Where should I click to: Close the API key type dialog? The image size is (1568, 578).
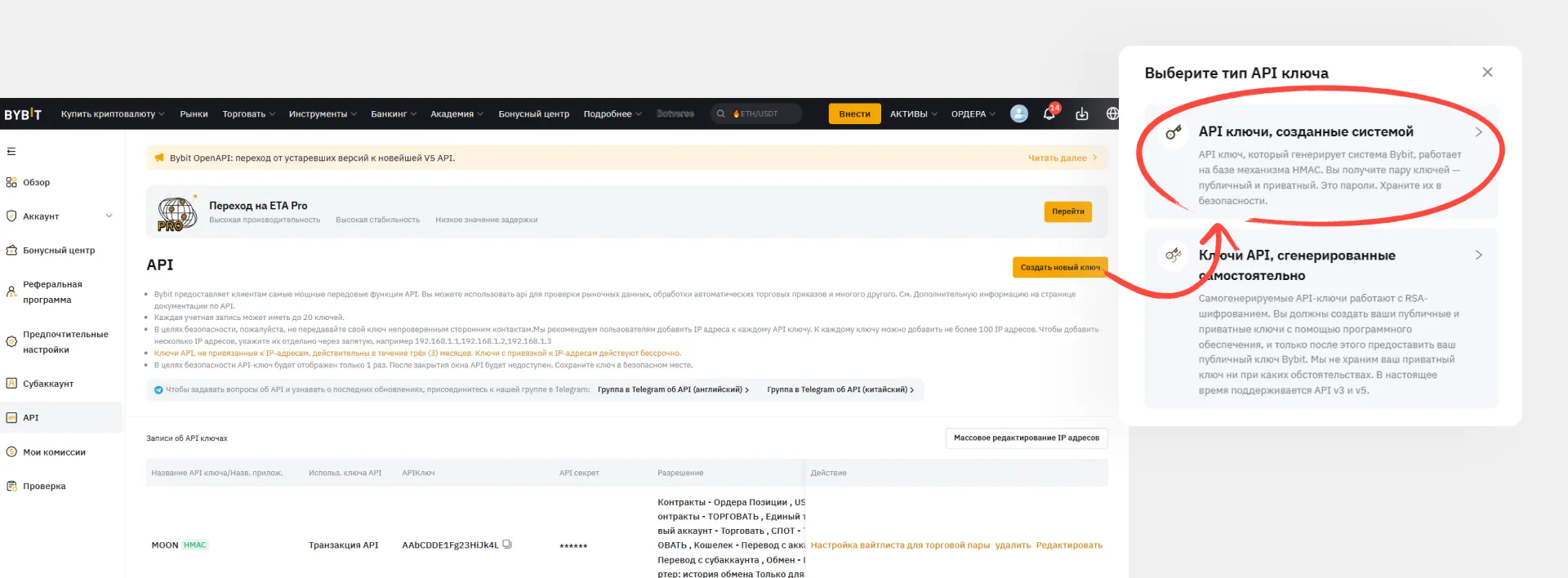click(1487, 73)
